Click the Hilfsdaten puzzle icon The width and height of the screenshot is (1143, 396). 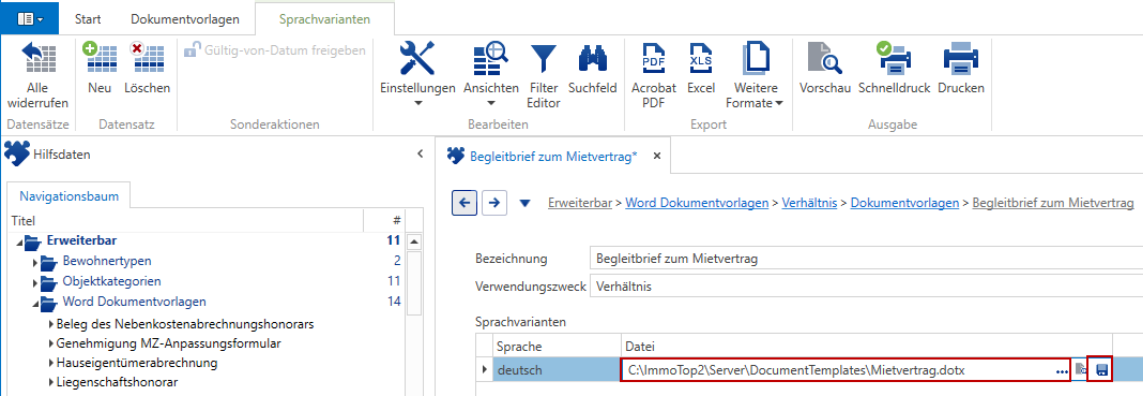coord(16,154)
